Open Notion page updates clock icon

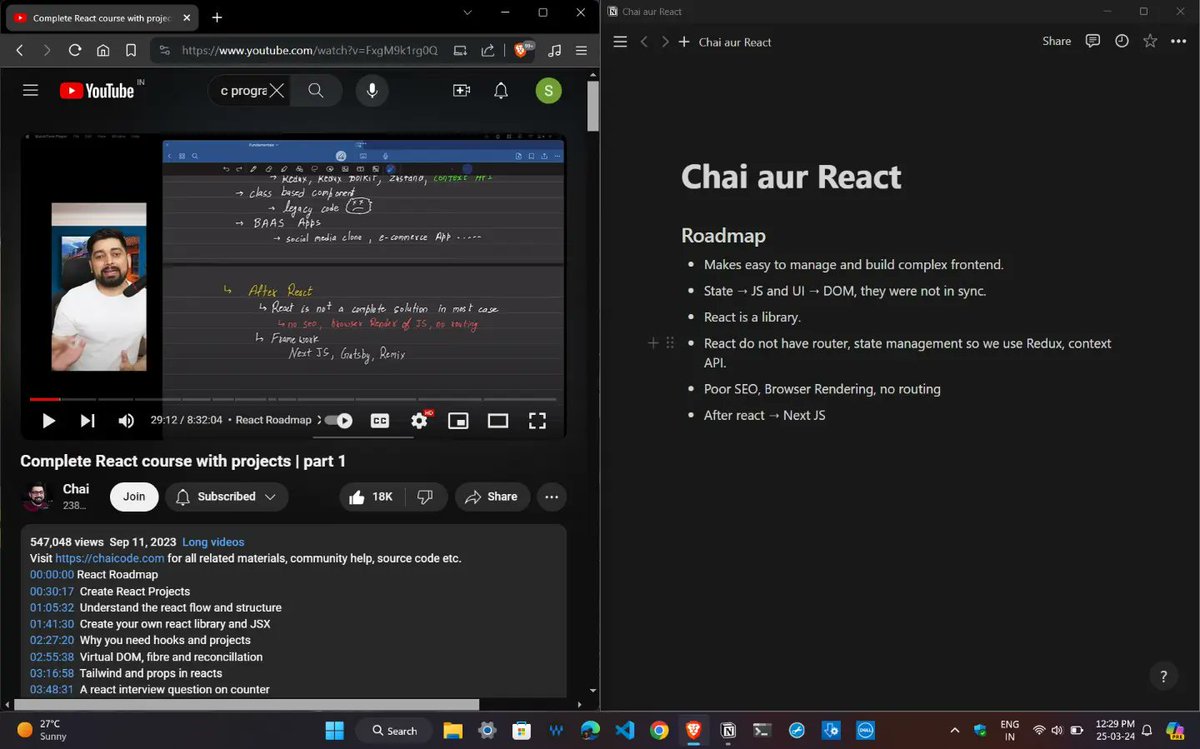(1122, 41)
